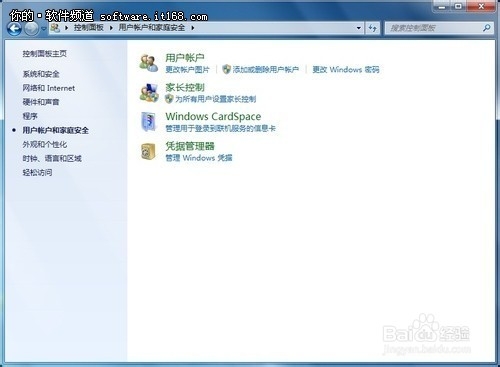
Task: Open the 家长控制 heading
Action: pos(185,87)
